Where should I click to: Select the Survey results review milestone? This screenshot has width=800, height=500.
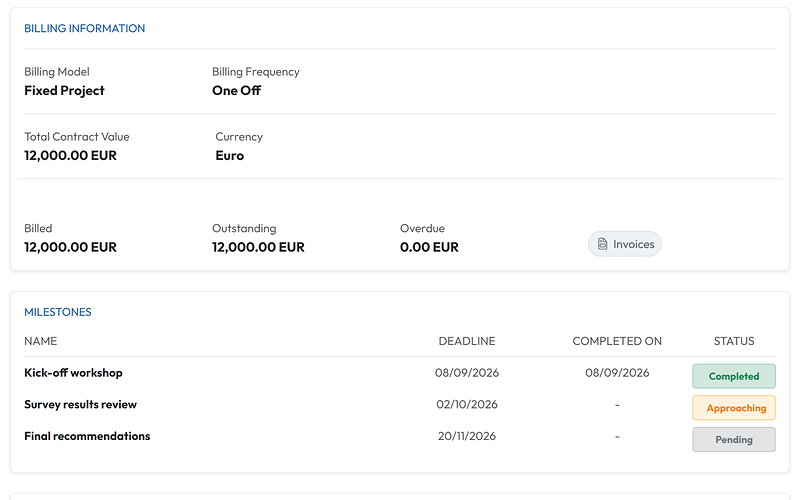(81, 404)
